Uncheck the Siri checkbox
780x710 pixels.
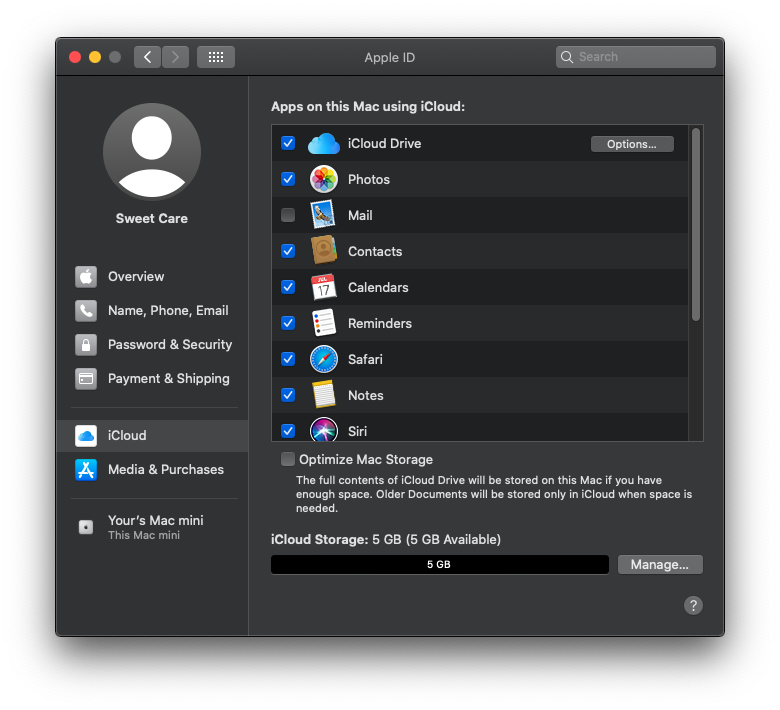(x=288, y=430)
